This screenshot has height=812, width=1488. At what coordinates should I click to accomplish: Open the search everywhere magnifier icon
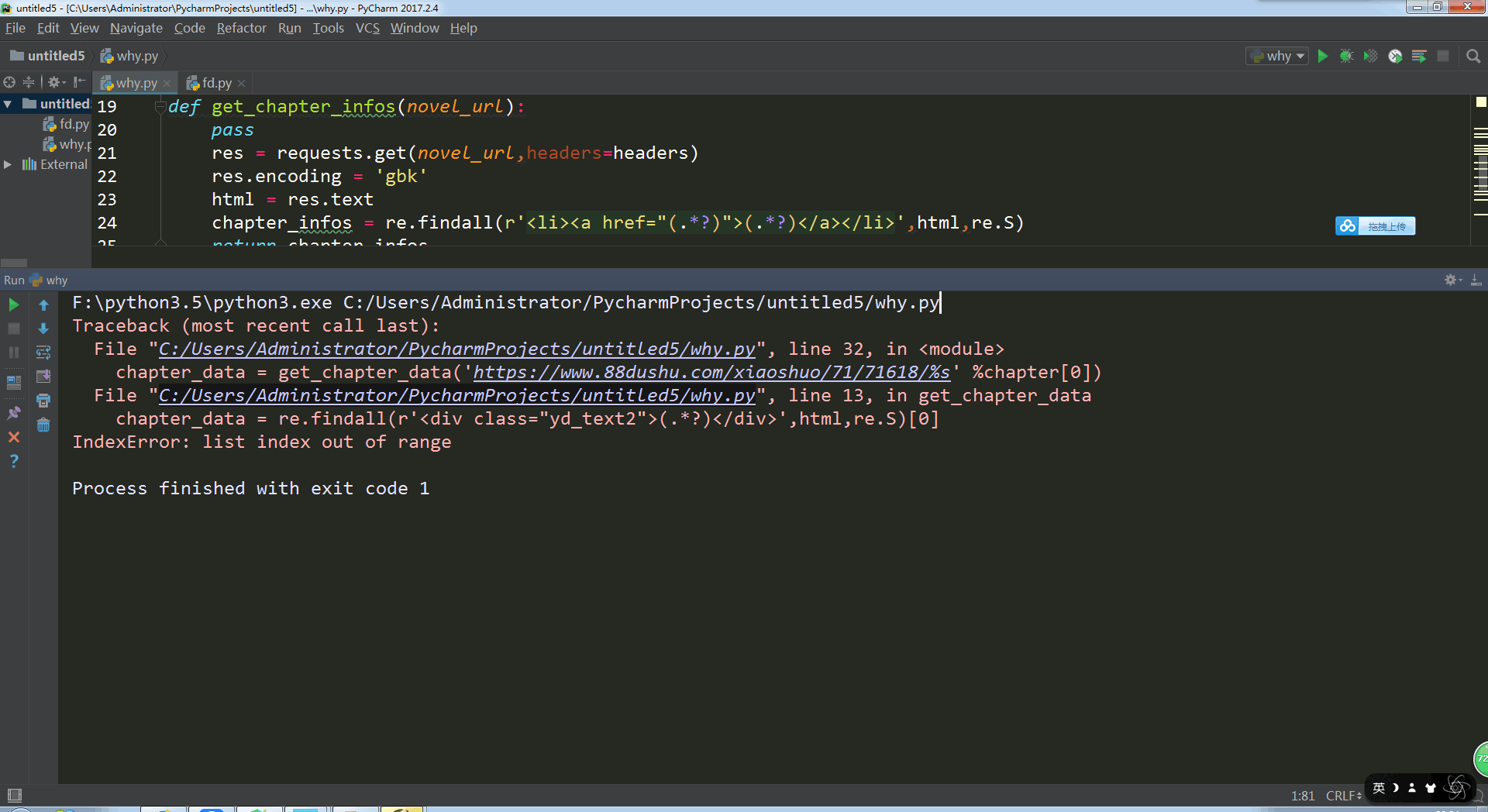pyautogui.click(x=1473, y=56)
